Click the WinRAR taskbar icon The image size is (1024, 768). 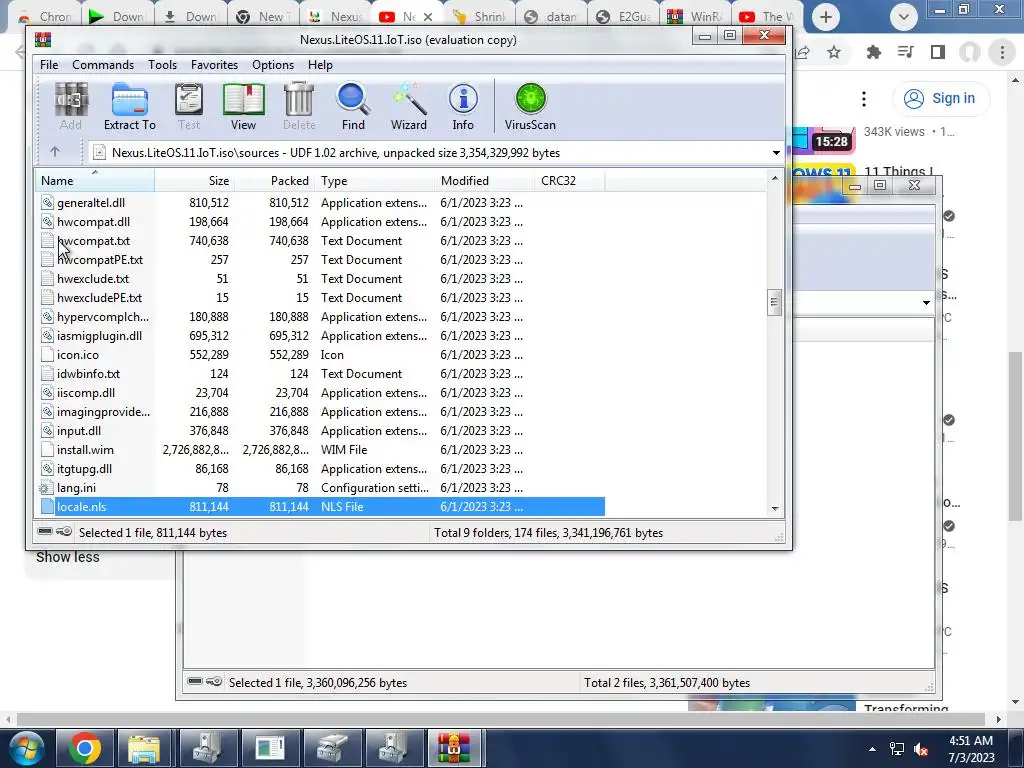(455, 748)
